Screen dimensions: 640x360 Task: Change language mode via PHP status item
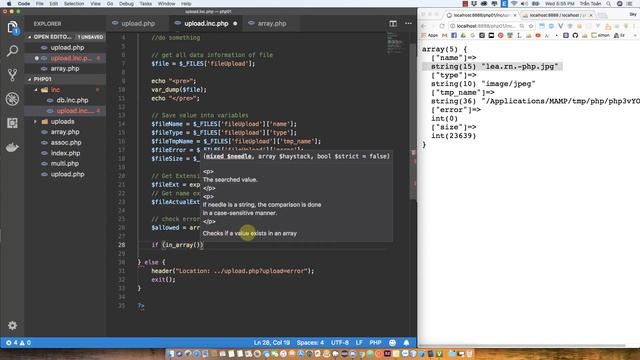point(375,342)
